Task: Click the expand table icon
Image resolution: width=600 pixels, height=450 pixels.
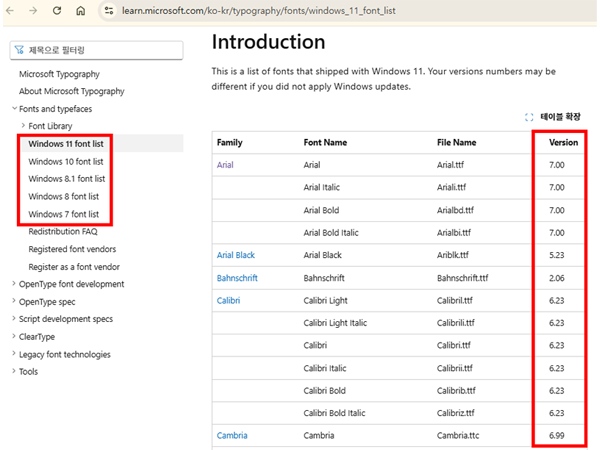Action: coord(529,117)
